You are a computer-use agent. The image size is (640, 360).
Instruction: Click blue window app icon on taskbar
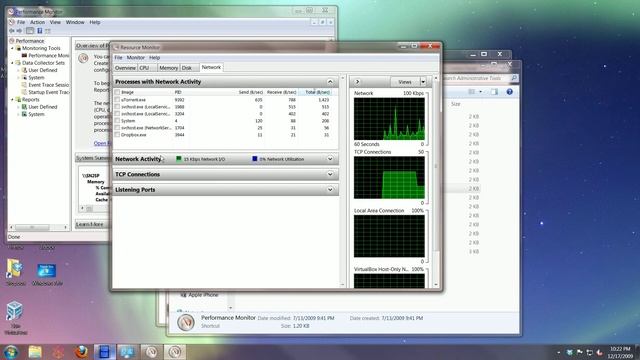click(104, 352)
